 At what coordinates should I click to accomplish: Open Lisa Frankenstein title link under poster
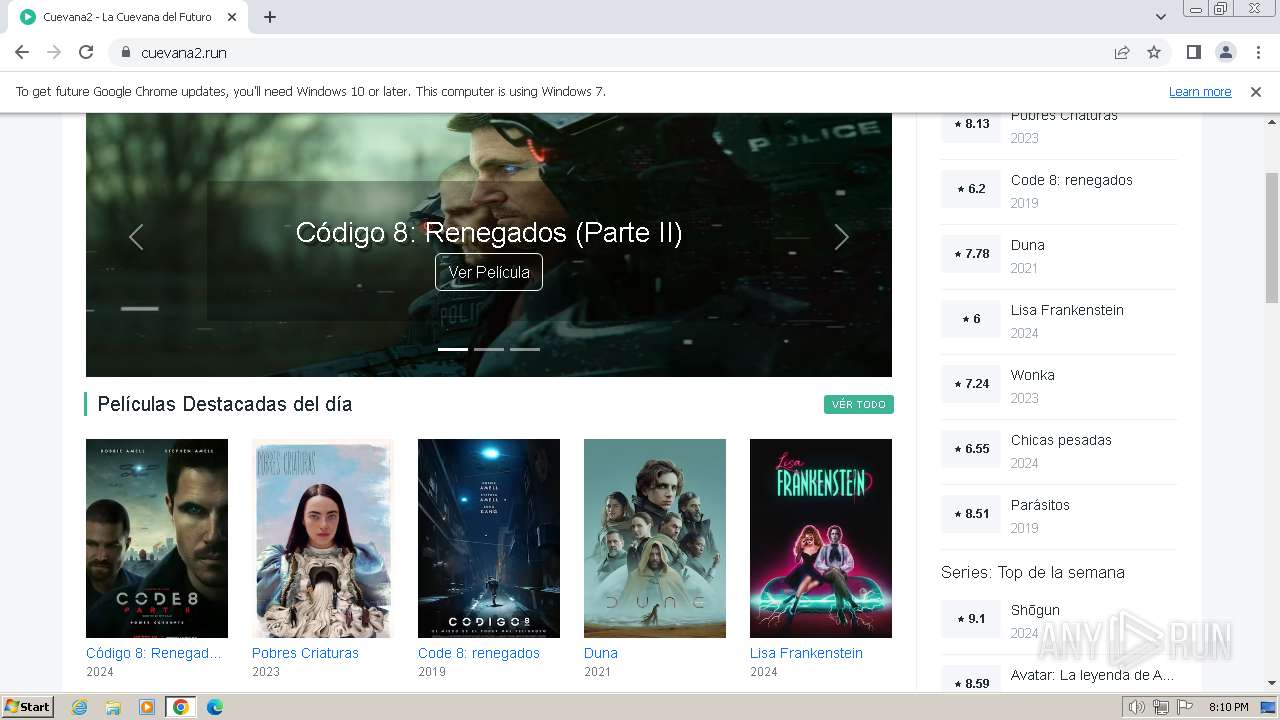806,653
